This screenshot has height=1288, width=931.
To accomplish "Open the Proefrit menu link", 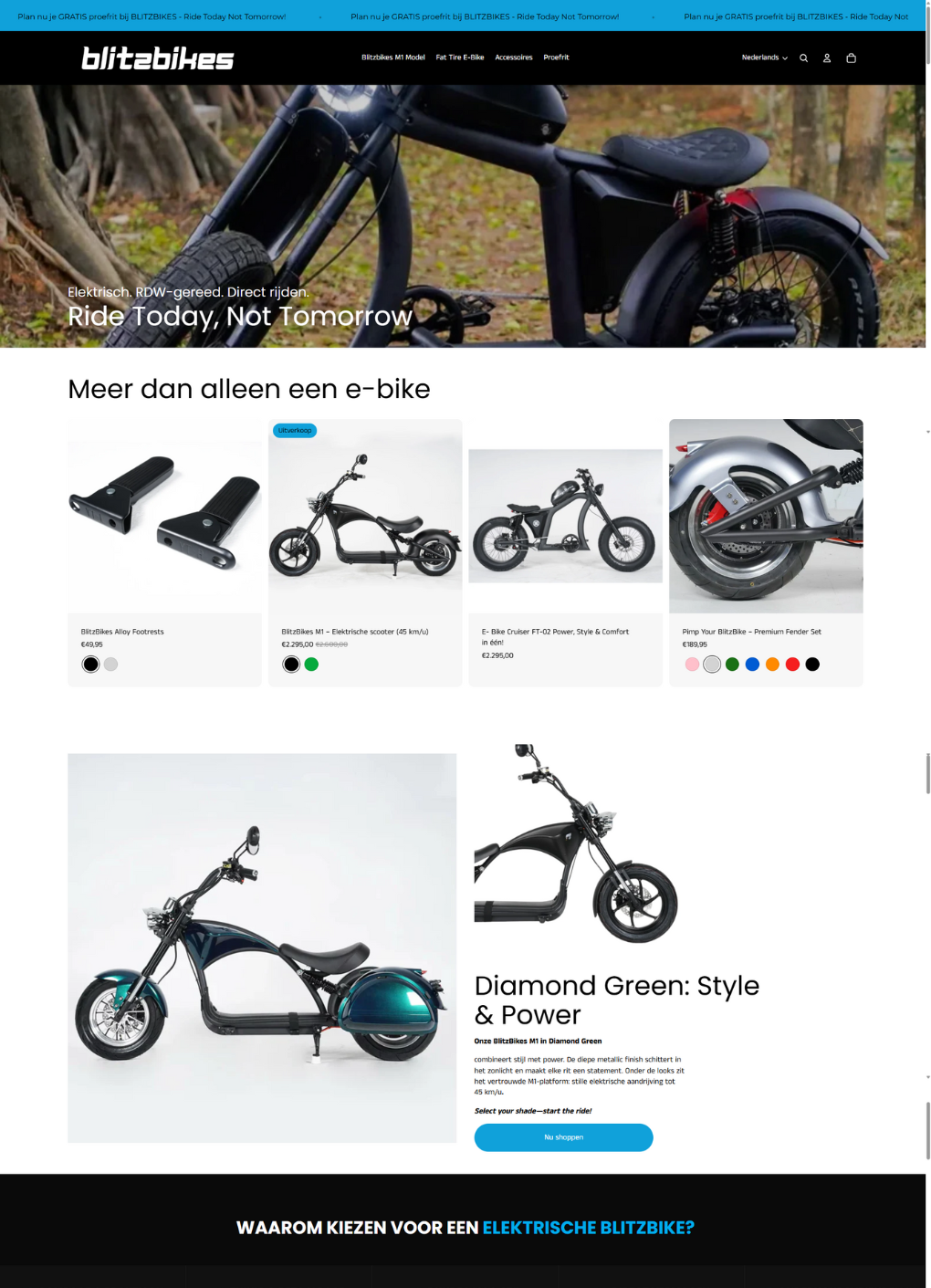I will 556,58.
